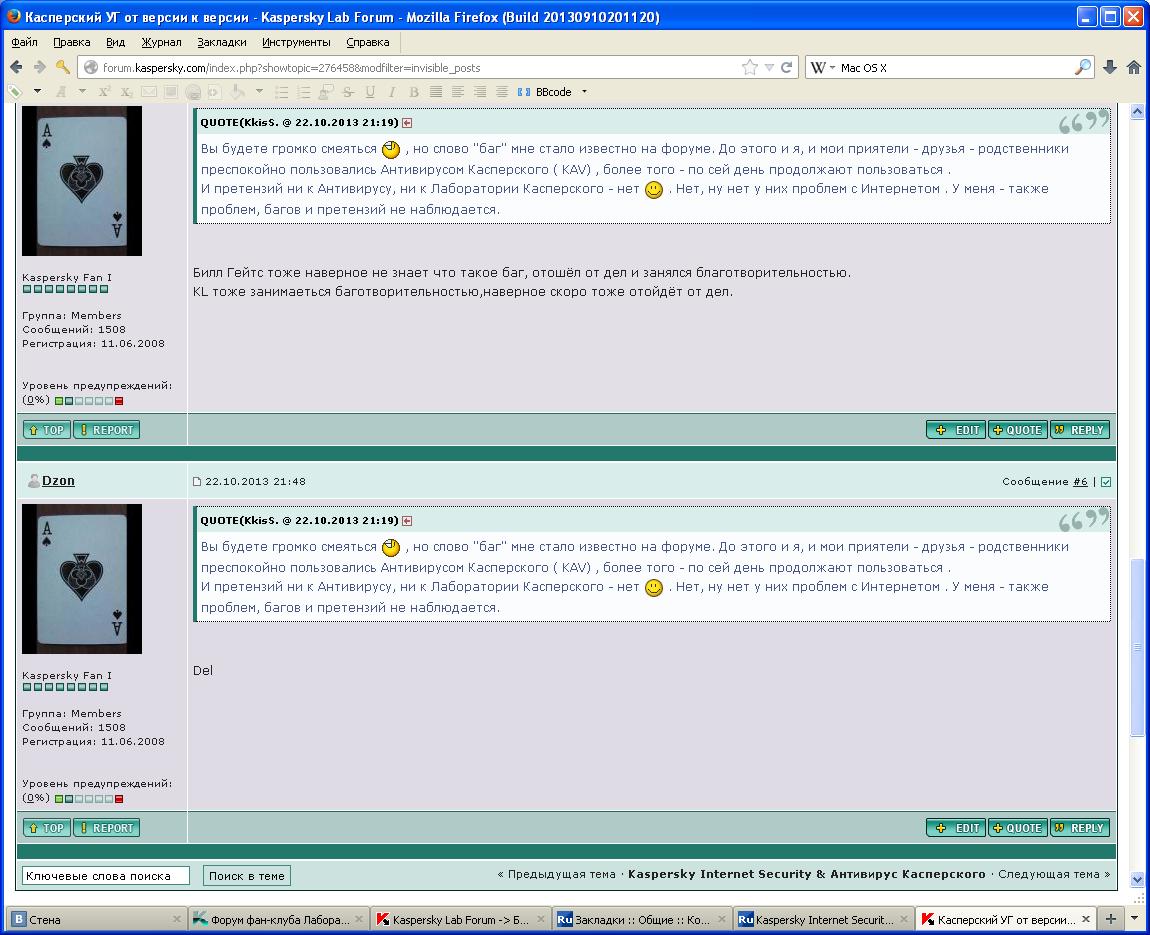Viewport: 1150px width, 935px height.
Task: Bookmark this page with the star icon
Action: pos(750,67)
